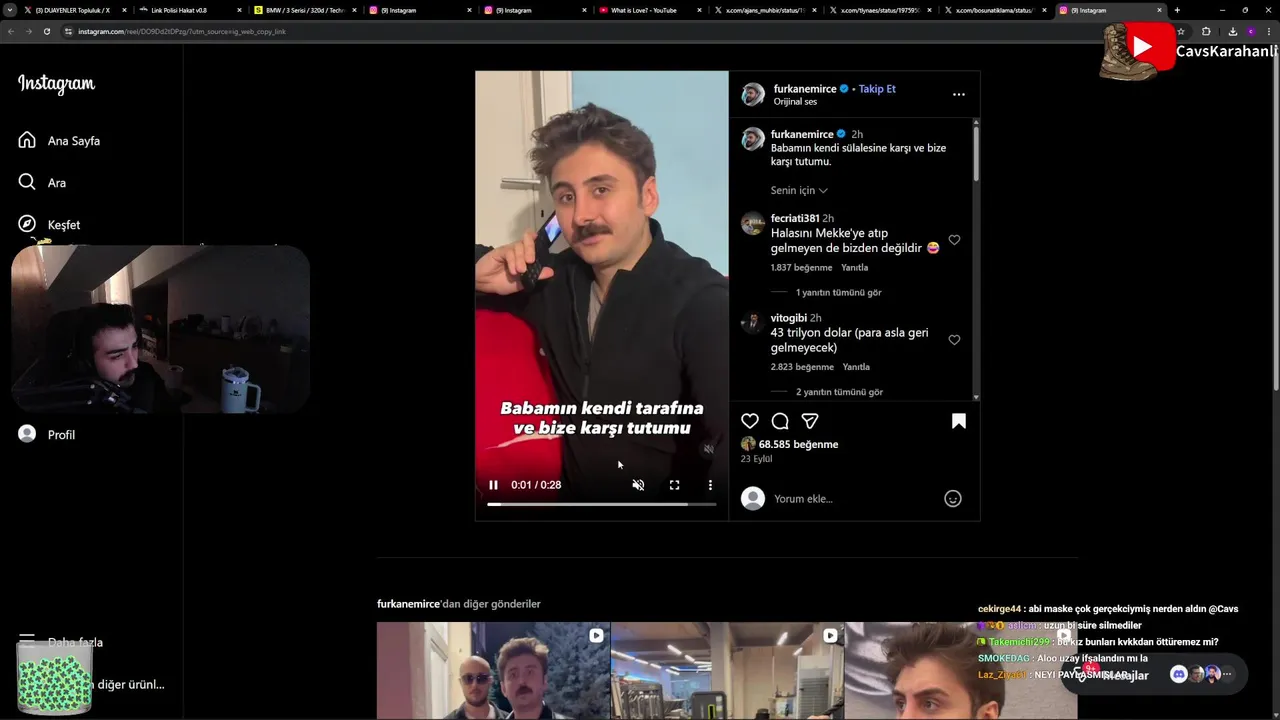Open furkanemirce profile from post header
The height and width of the screenshot is (720, 1280).
click(x=804, y=89)
